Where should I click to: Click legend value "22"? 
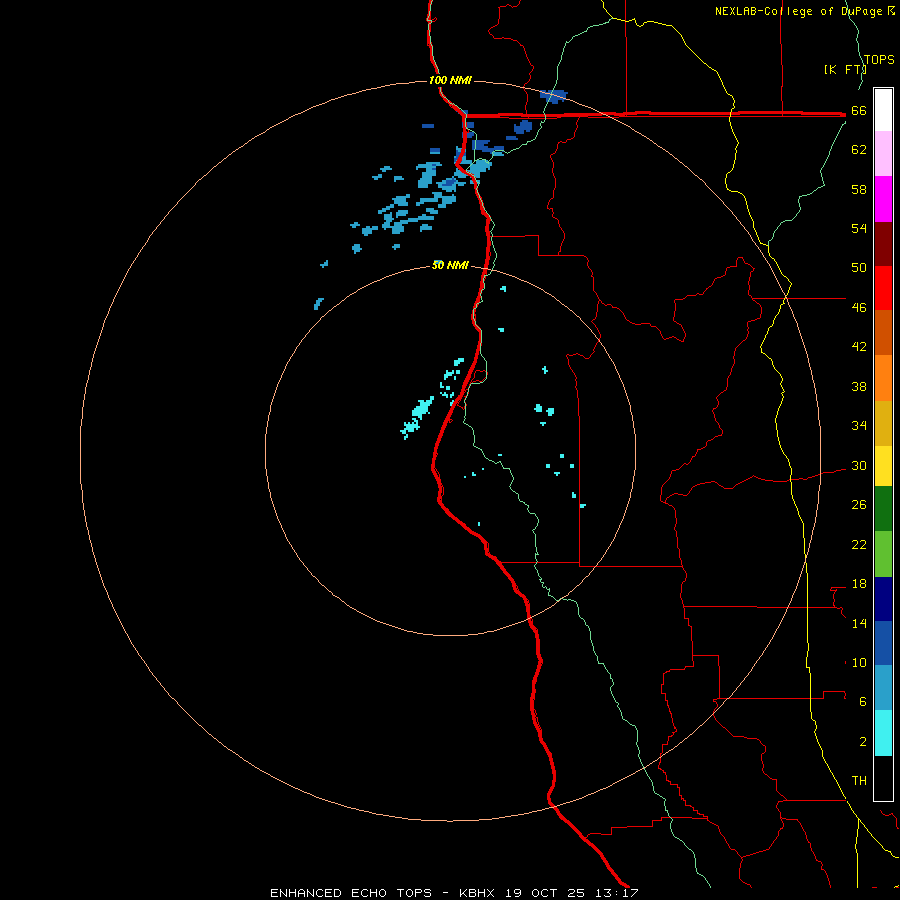coord(859,544)
